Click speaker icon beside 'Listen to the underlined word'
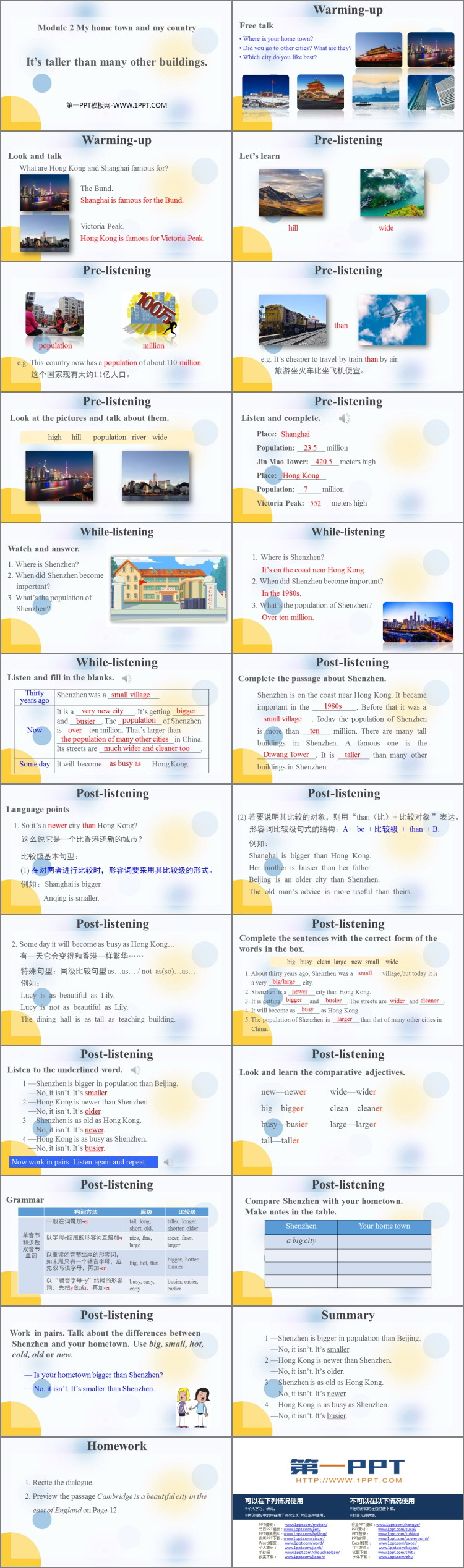The height and width of the screenshot is (1568, 464). [x=135, y=1070]
